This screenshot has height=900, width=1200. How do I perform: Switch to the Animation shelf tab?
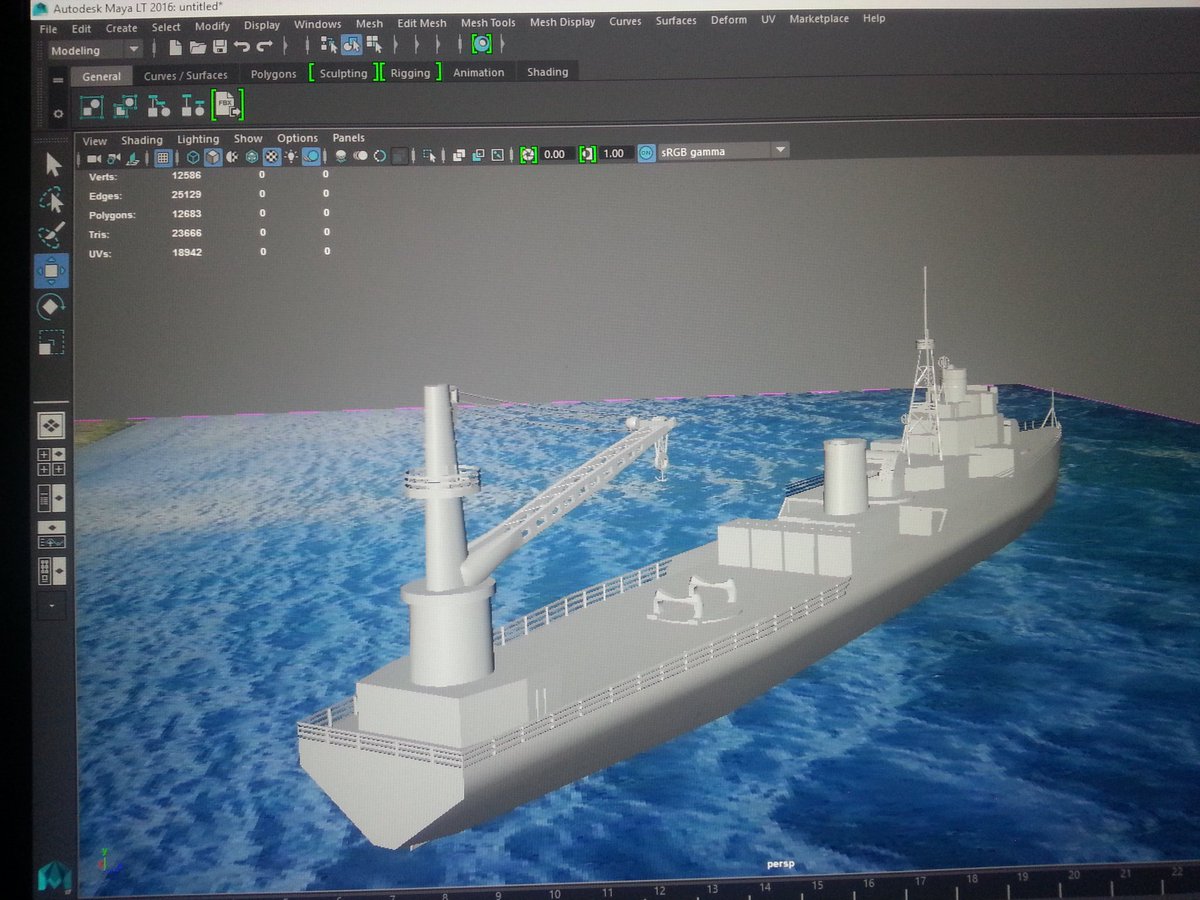[478, 72]
